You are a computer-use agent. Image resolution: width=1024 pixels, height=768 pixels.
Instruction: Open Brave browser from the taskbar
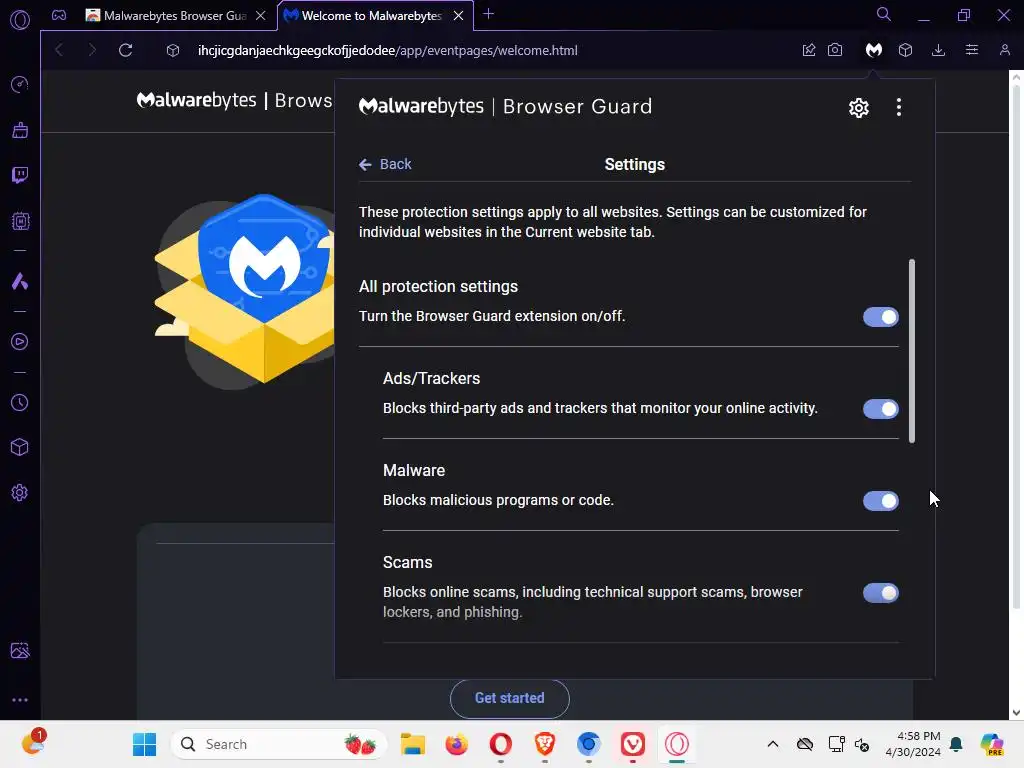(x=545, y=744)
